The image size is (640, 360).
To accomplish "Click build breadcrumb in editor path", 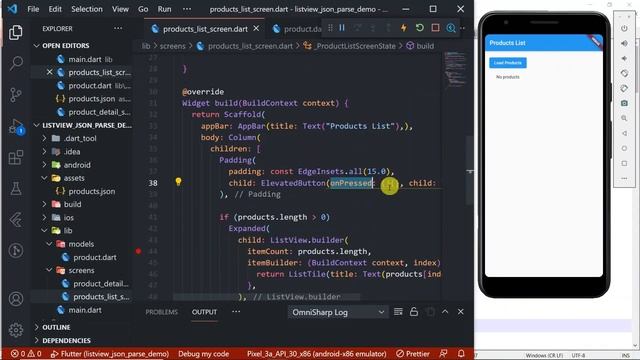I will (420, 46).
